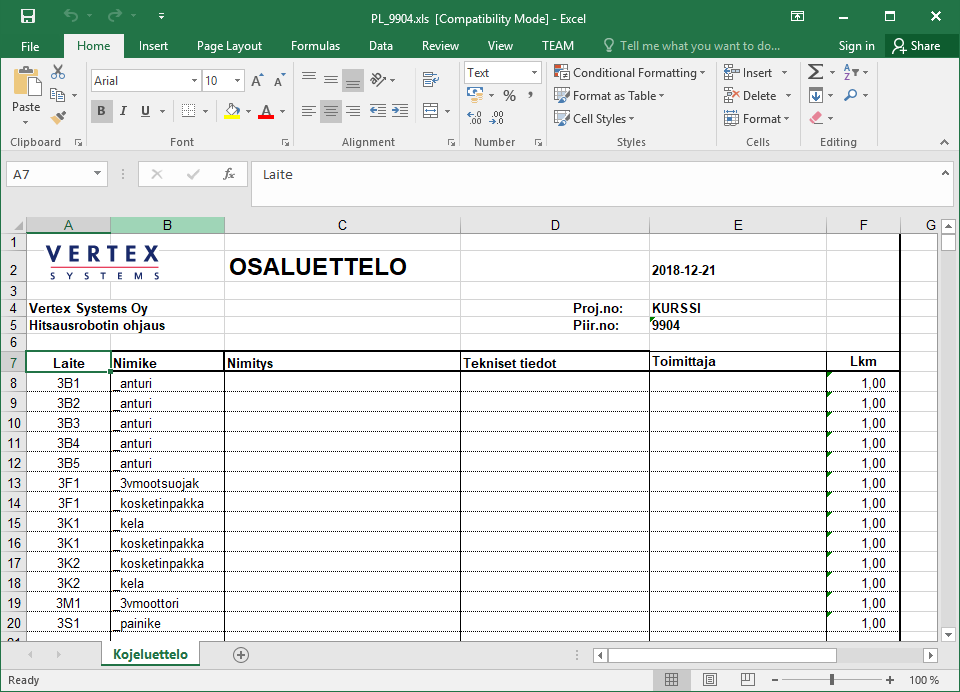The width and height of the screenshot is (960, 692).
Task: Click Increase Font Size icon
Action: (x=257, y=81)
